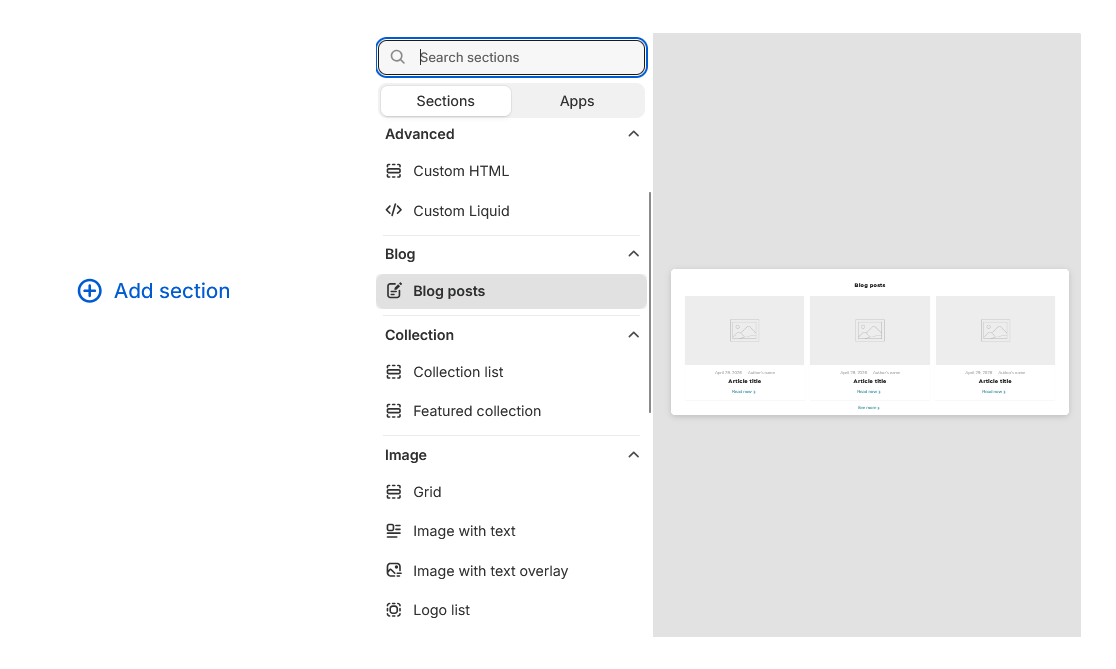
Task: Click the Featured collection icon
Action: pos(394,411)
